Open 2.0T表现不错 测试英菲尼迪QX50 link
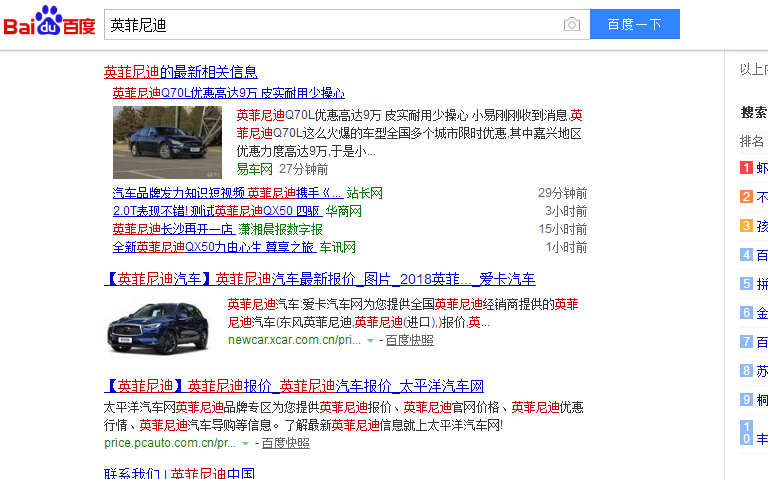Screen dimensions: 768x479 (217, 211)
